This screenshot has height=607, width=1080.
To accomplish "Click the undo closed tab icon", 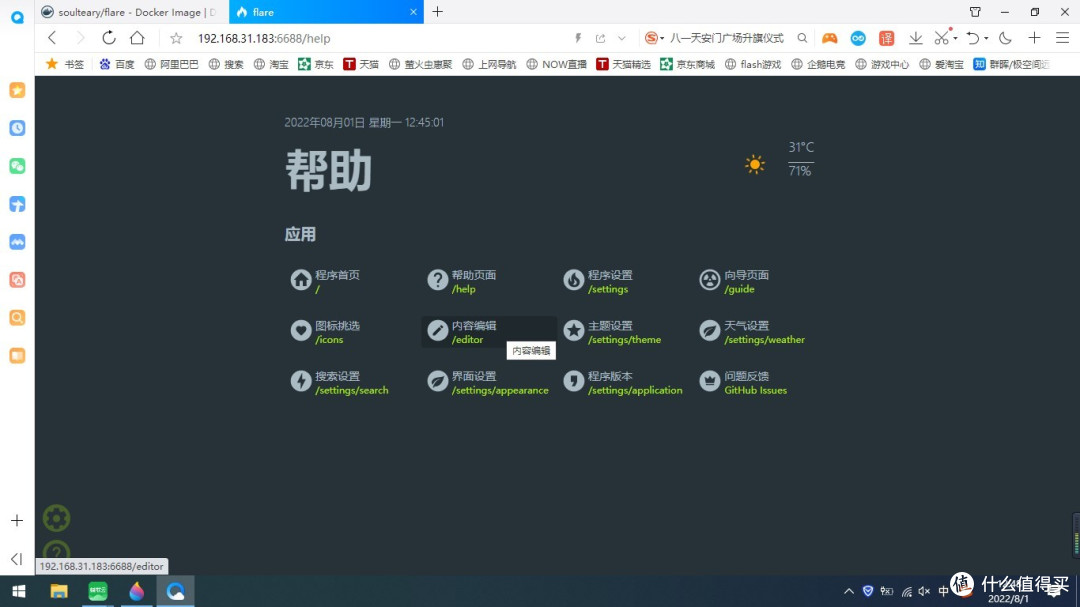I will point(973,38).
